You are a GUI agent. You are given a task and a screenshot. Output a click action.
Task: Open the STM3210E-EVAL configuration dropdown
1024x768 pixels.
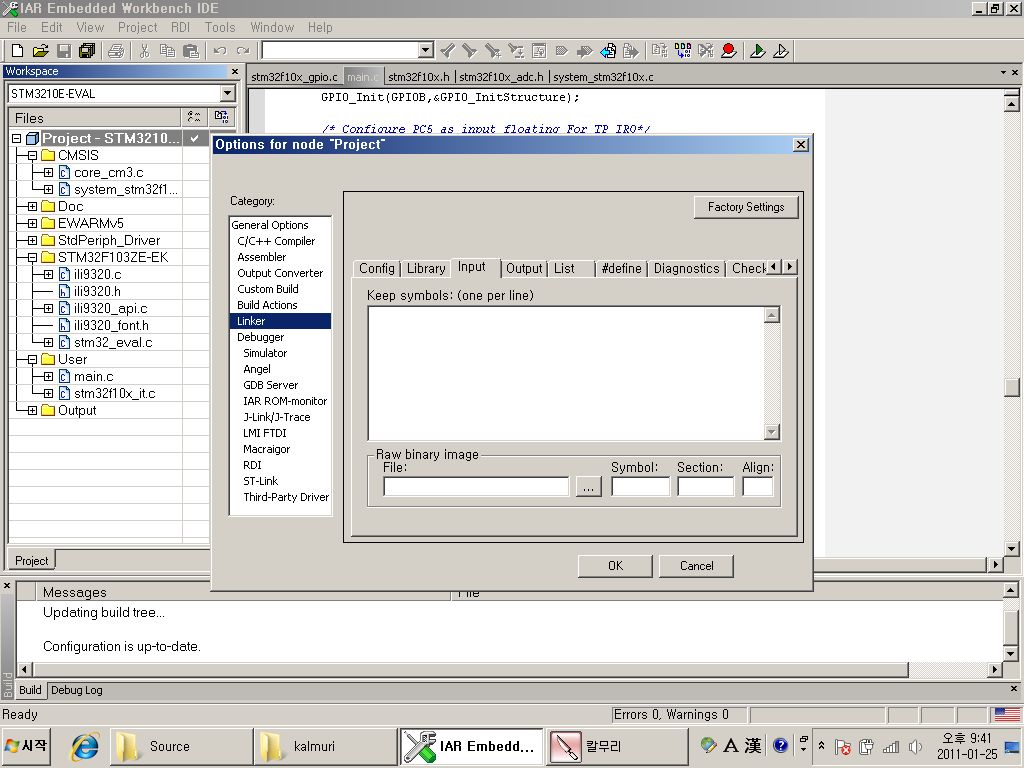coord(227,93)
